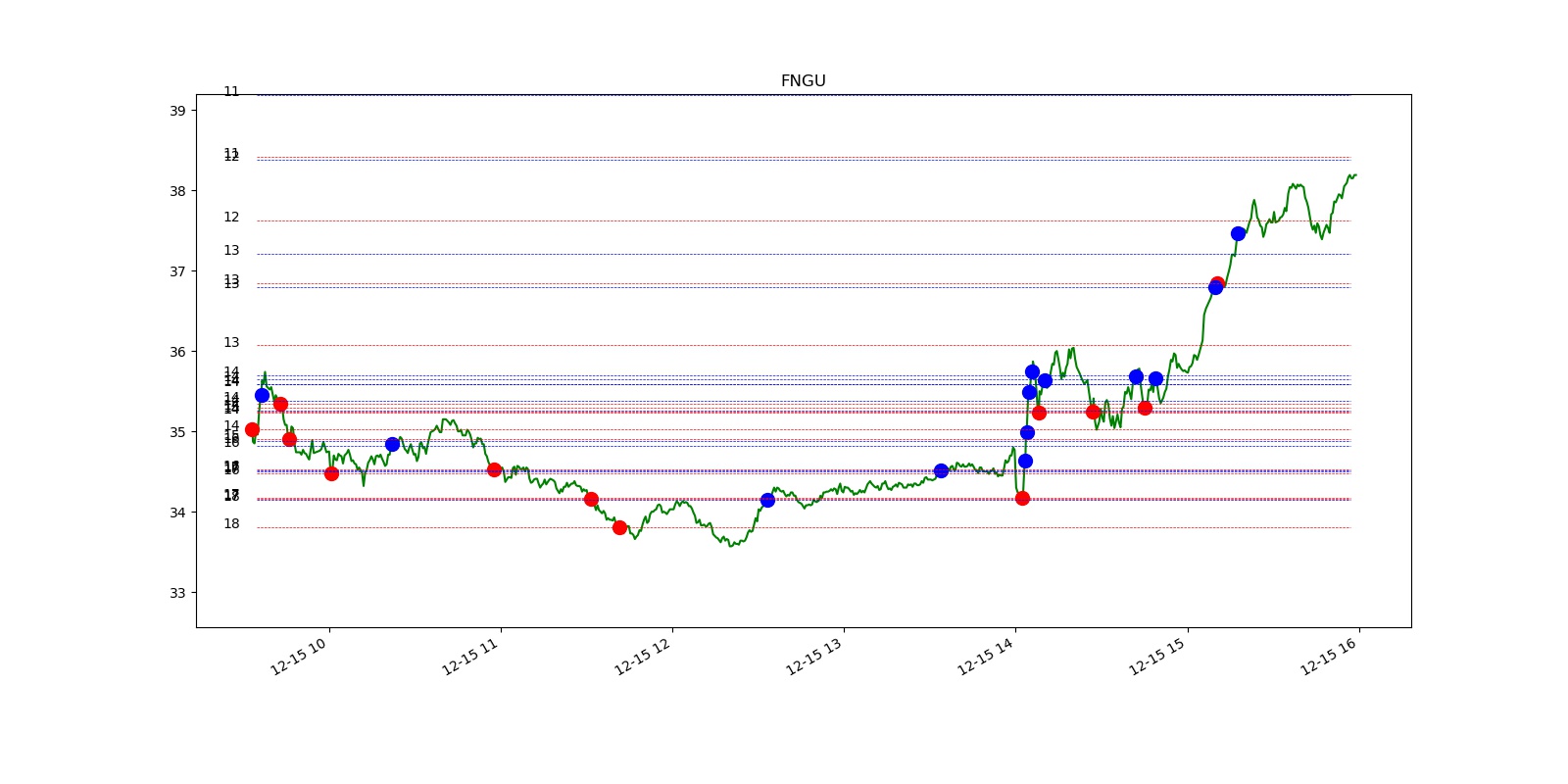Click y-axis tick label 39
Viewport: 1568px width, 784px height.
click(177, 111)
